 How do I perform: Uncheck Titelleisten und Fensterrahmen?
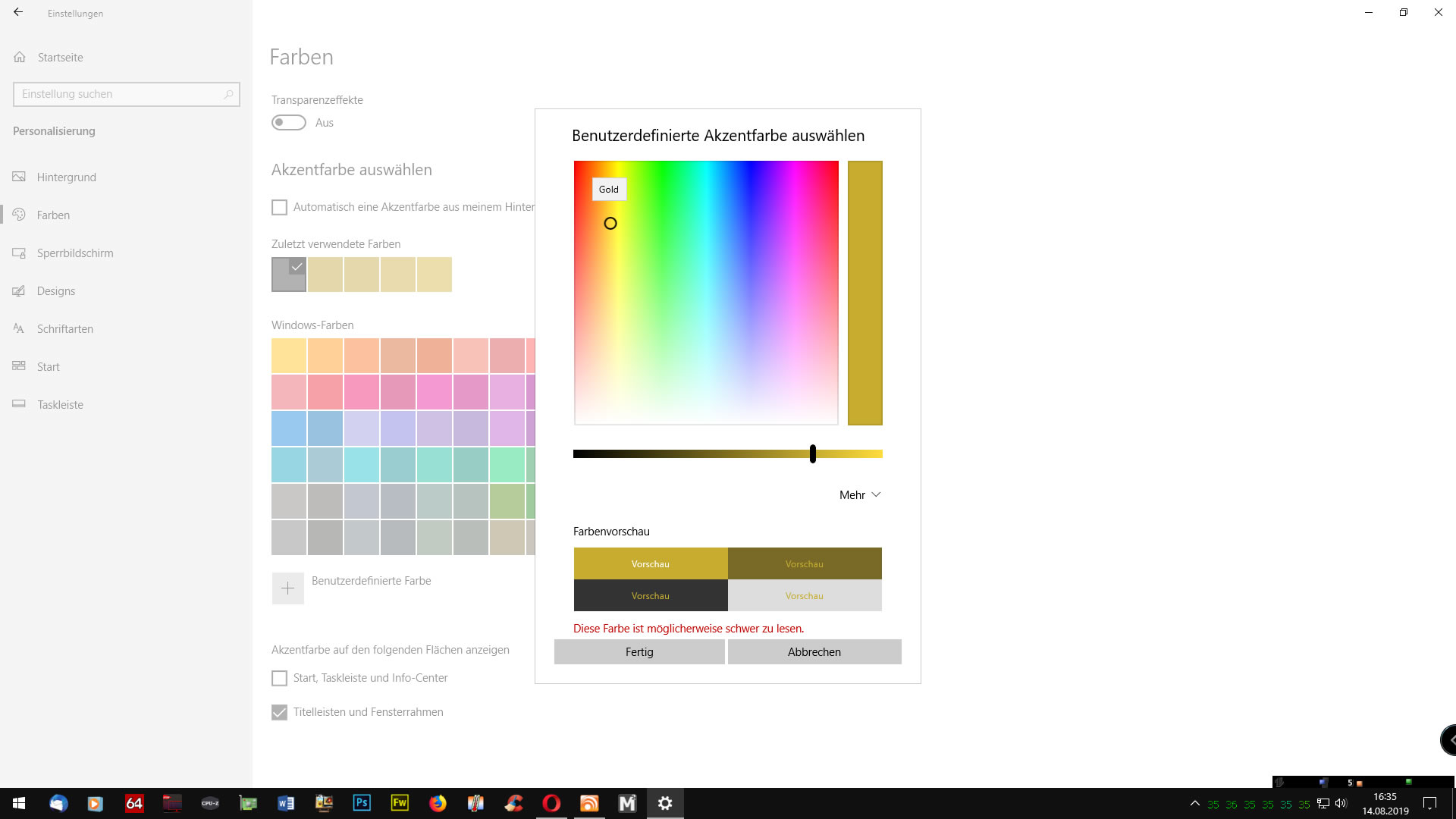pyautogui.click(x=280, y=712)
